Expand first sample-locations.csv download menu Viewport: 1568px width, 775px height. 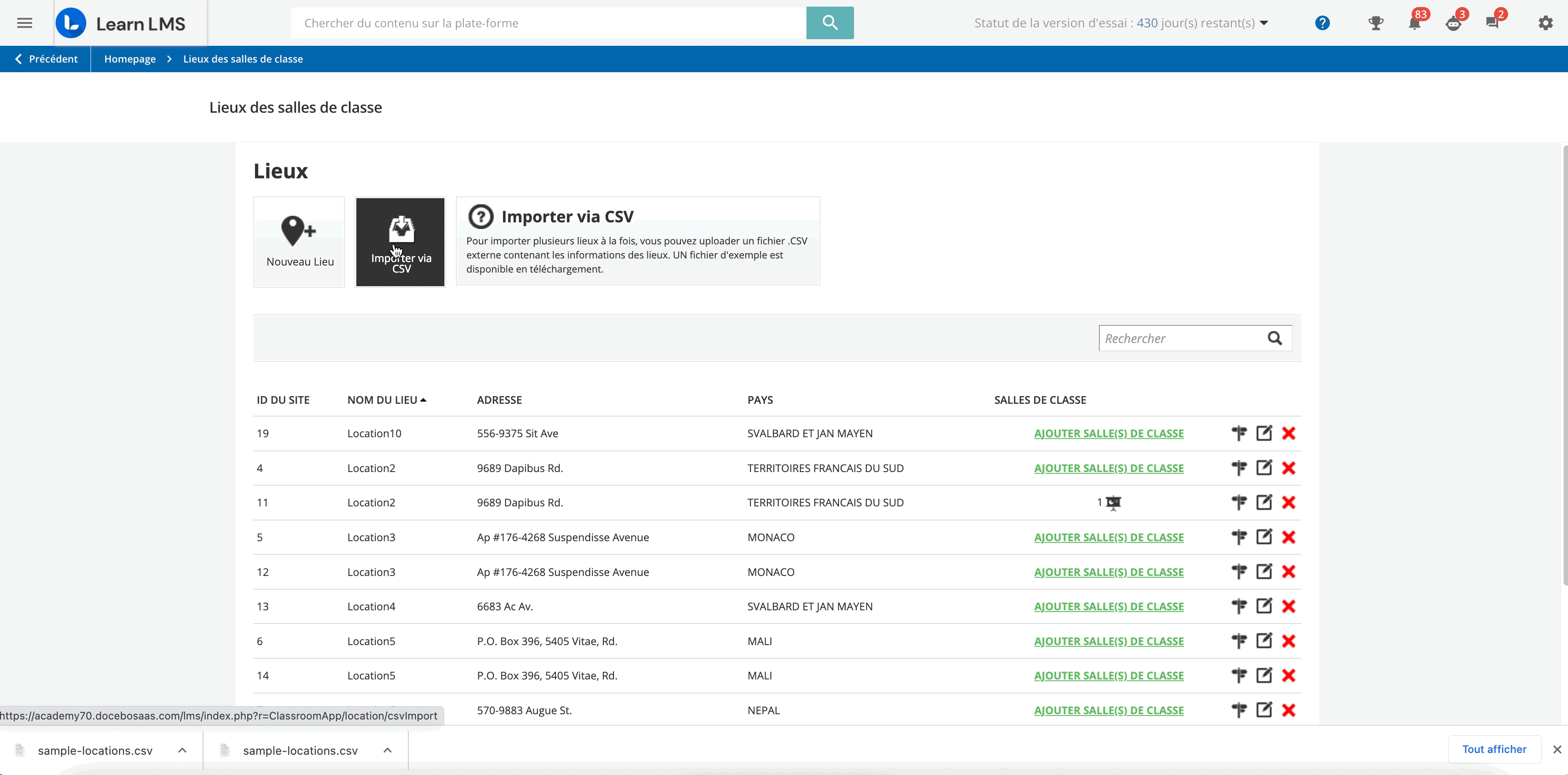pos(182,750)
